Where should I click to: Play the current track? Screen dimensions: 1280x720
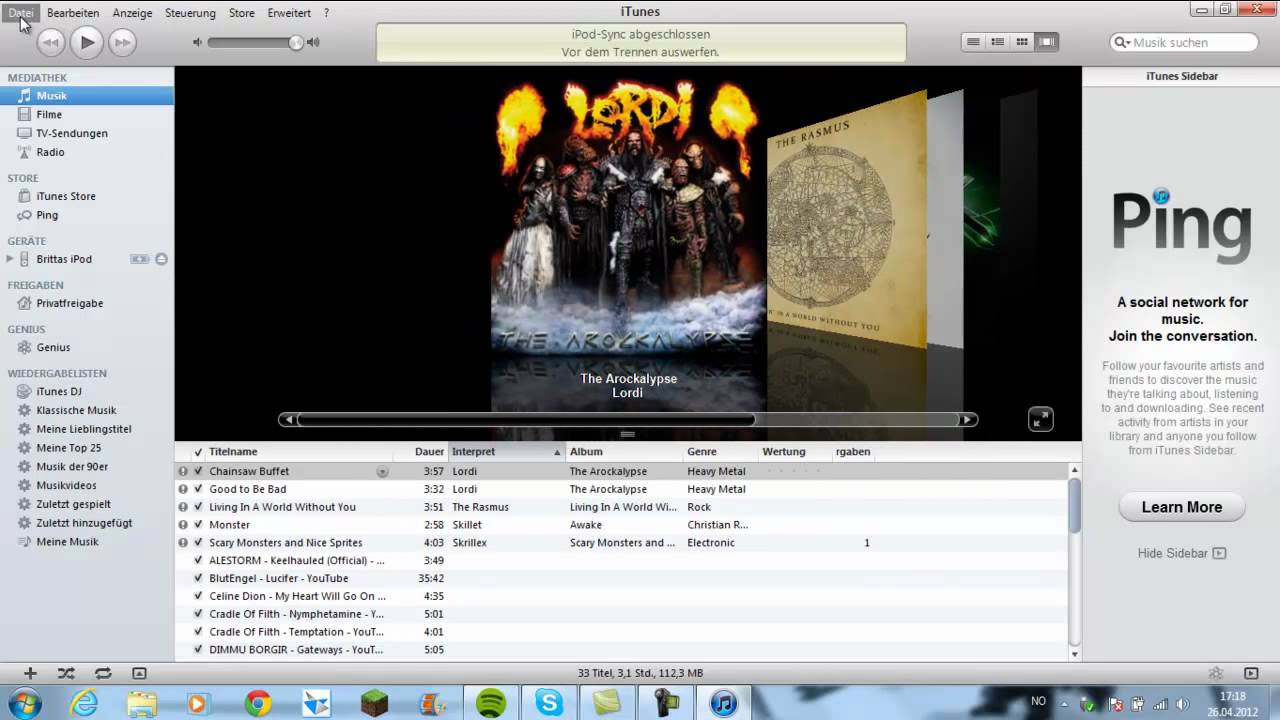[x=87, y=42]
